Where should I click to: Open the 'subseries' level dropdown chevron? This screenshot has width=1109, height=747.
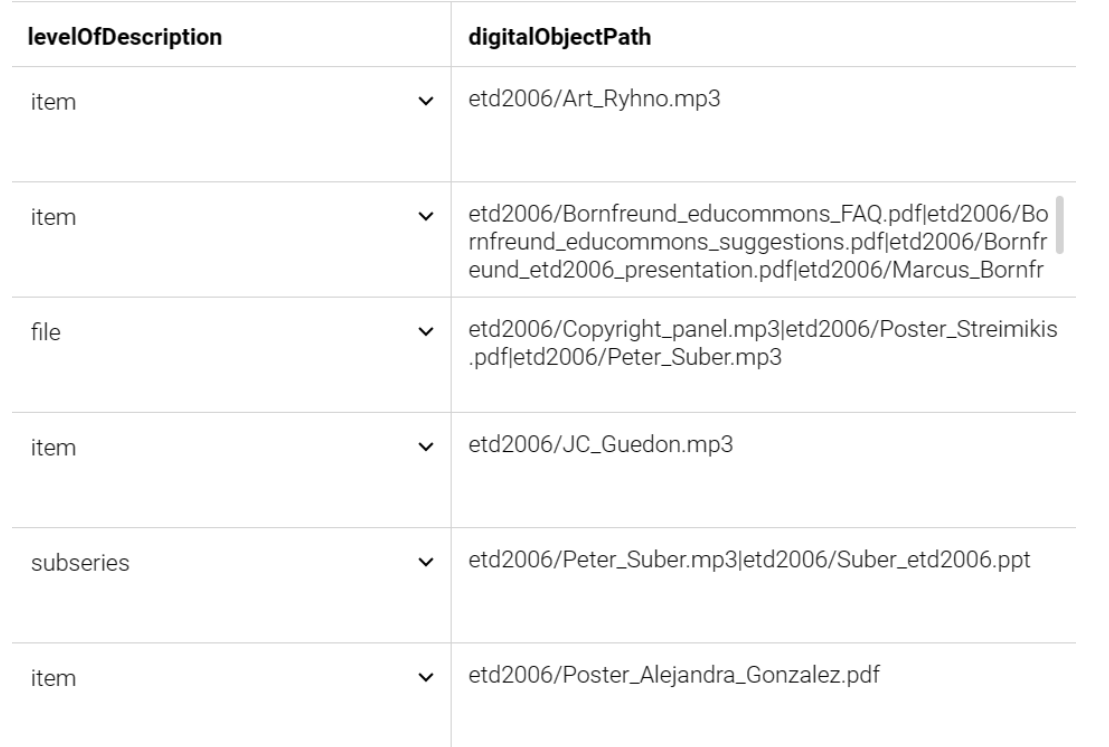(x=426, y=562)
